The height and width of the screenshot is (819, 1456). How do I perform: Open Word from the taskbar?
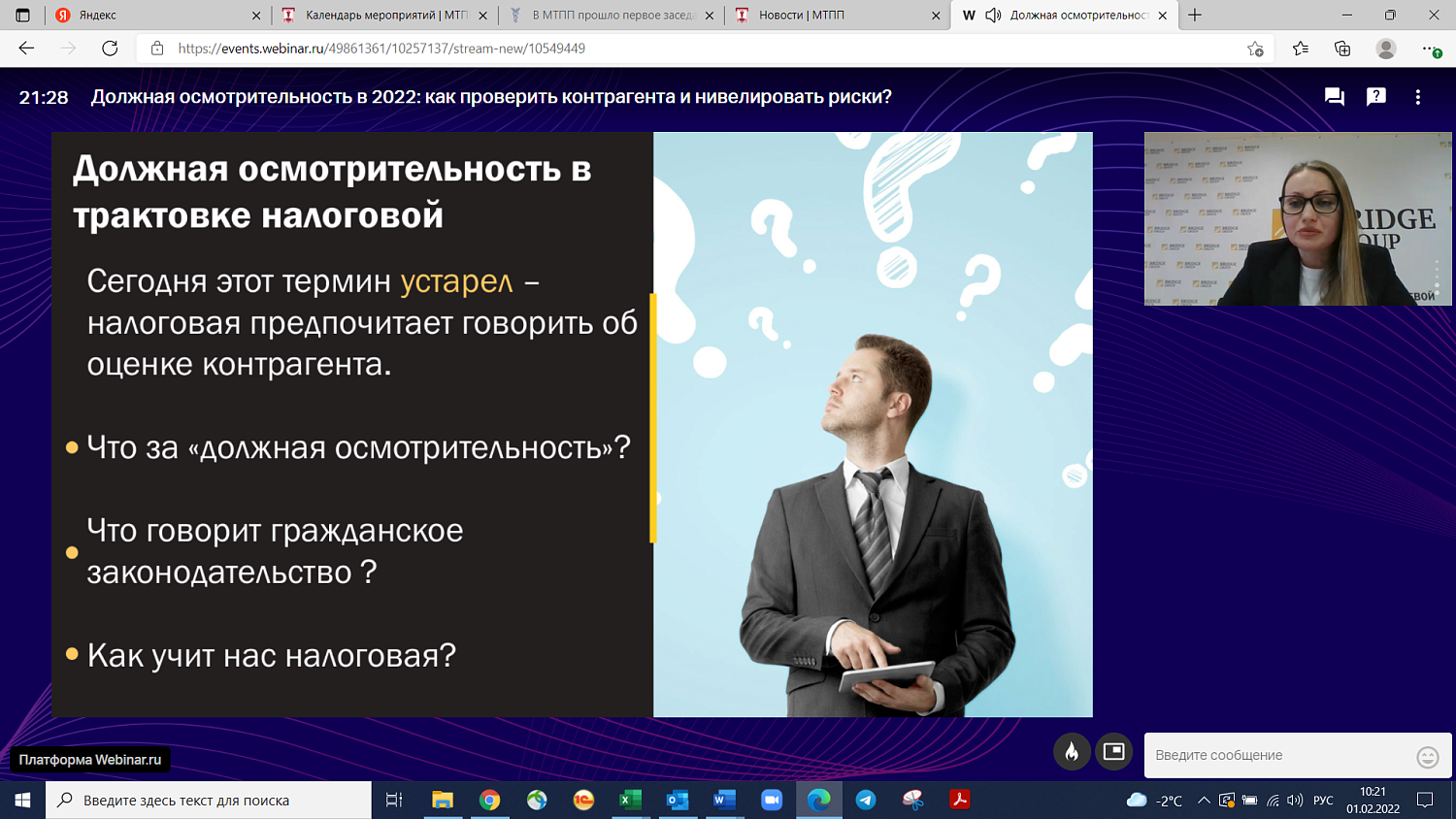724,801
